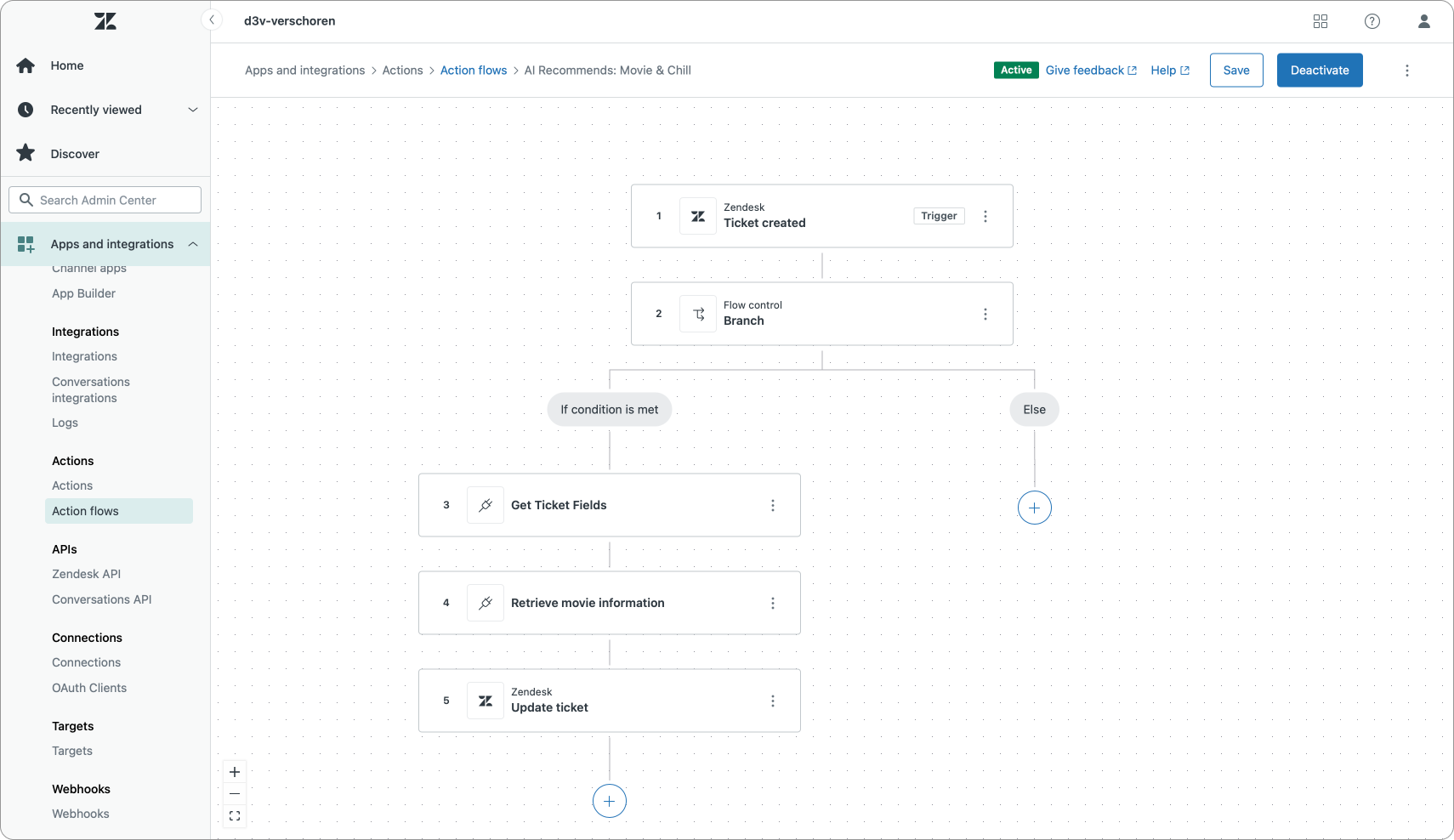Select the Get Ticket Fields step

point(610,505)
